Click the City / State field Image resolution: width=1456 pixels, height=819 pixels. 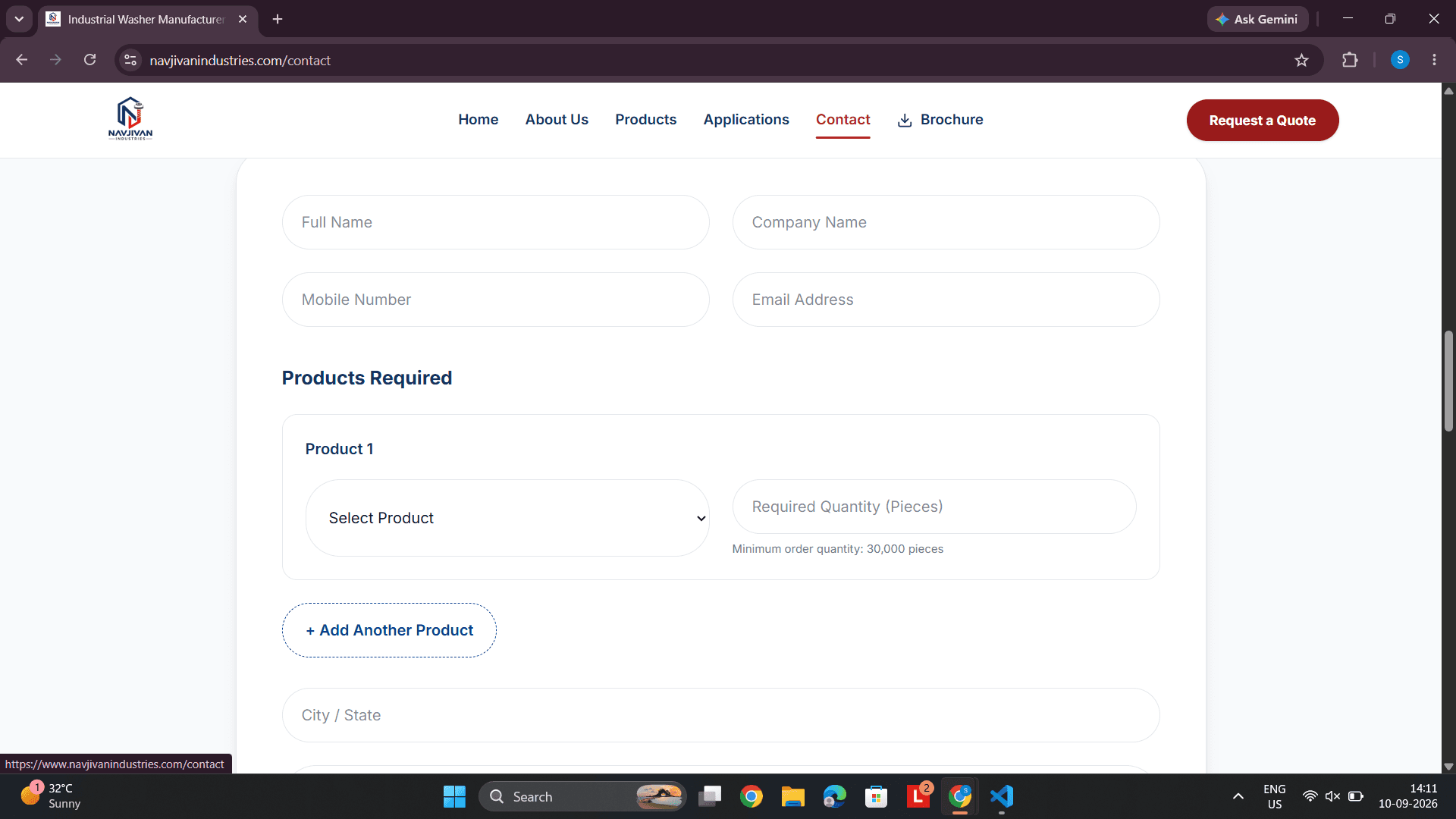720,715
